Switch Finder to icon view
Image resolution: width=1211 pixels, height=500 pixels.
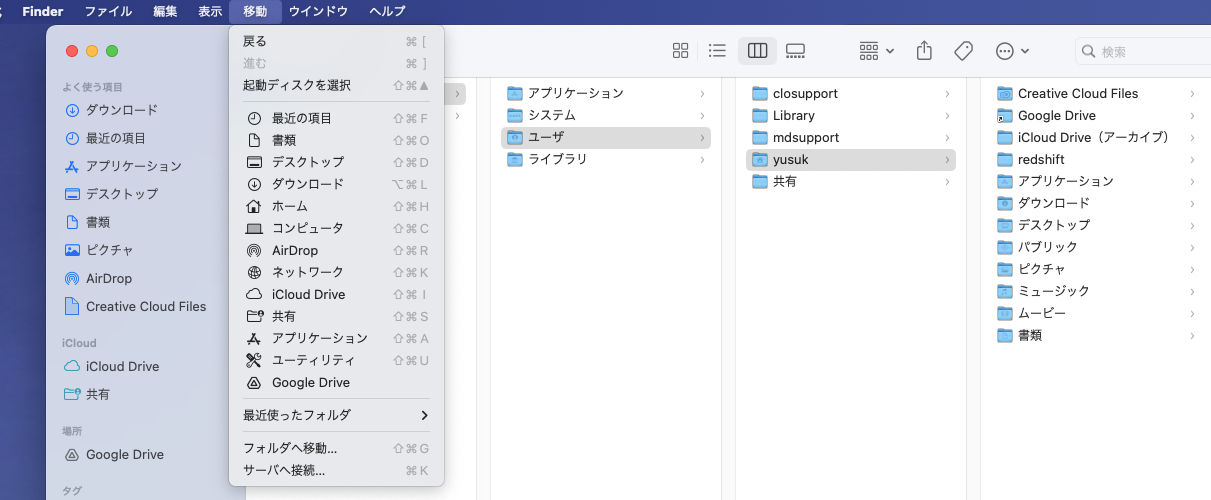pyautogui.click(x=681, y=51)
